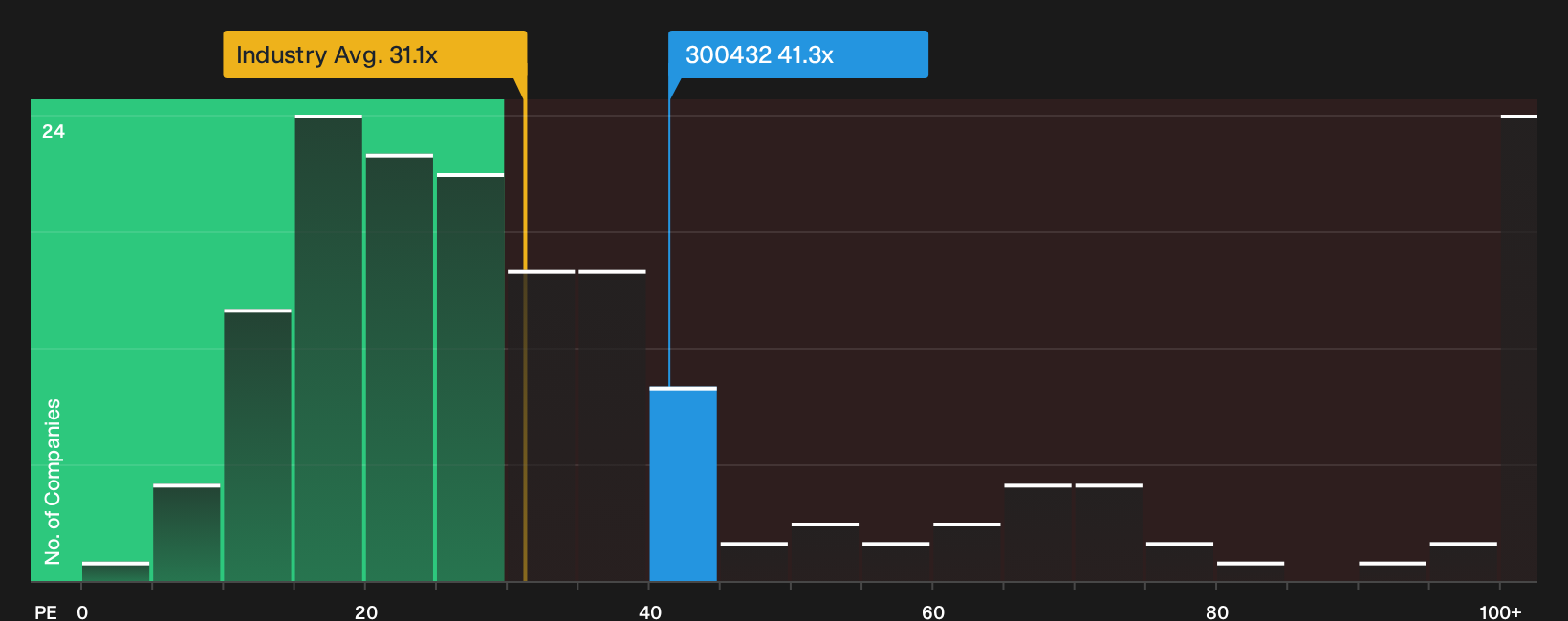Click the "100+" x-axis tick label

click(1500, 611)
